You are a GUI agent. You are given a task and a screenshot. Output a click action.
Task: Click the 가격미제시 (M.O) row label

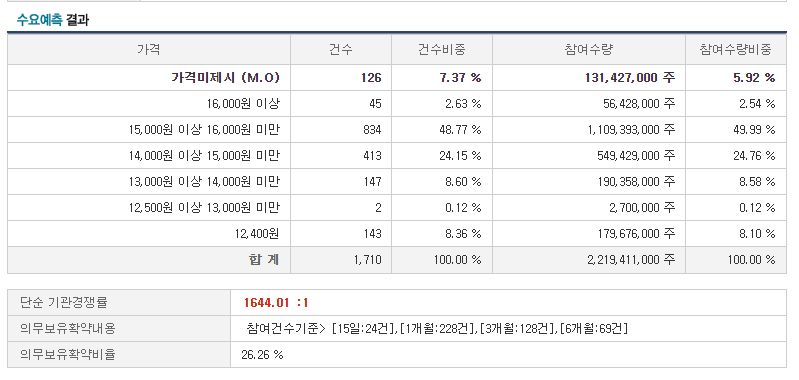tap(225, 78)
